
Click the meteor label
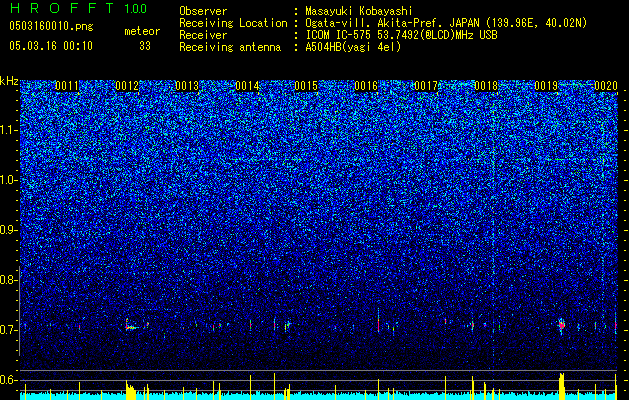click(142, 31)
